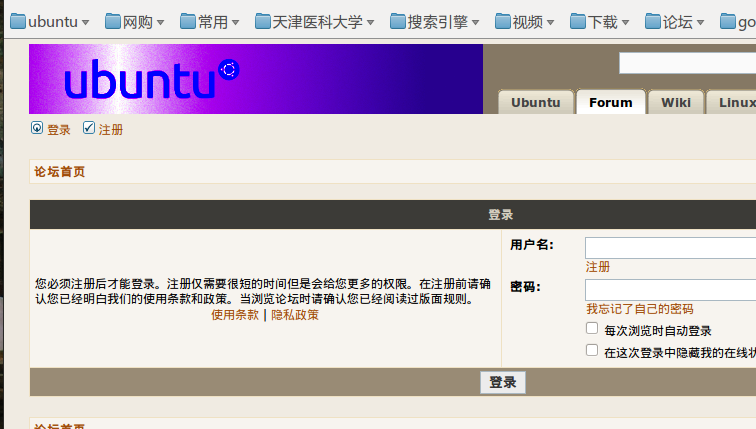The height and width of the screenshot is (429, 756).
Task: Expand the ubuntu bookmarks dropdown arrow
Action: click(85, 23)
